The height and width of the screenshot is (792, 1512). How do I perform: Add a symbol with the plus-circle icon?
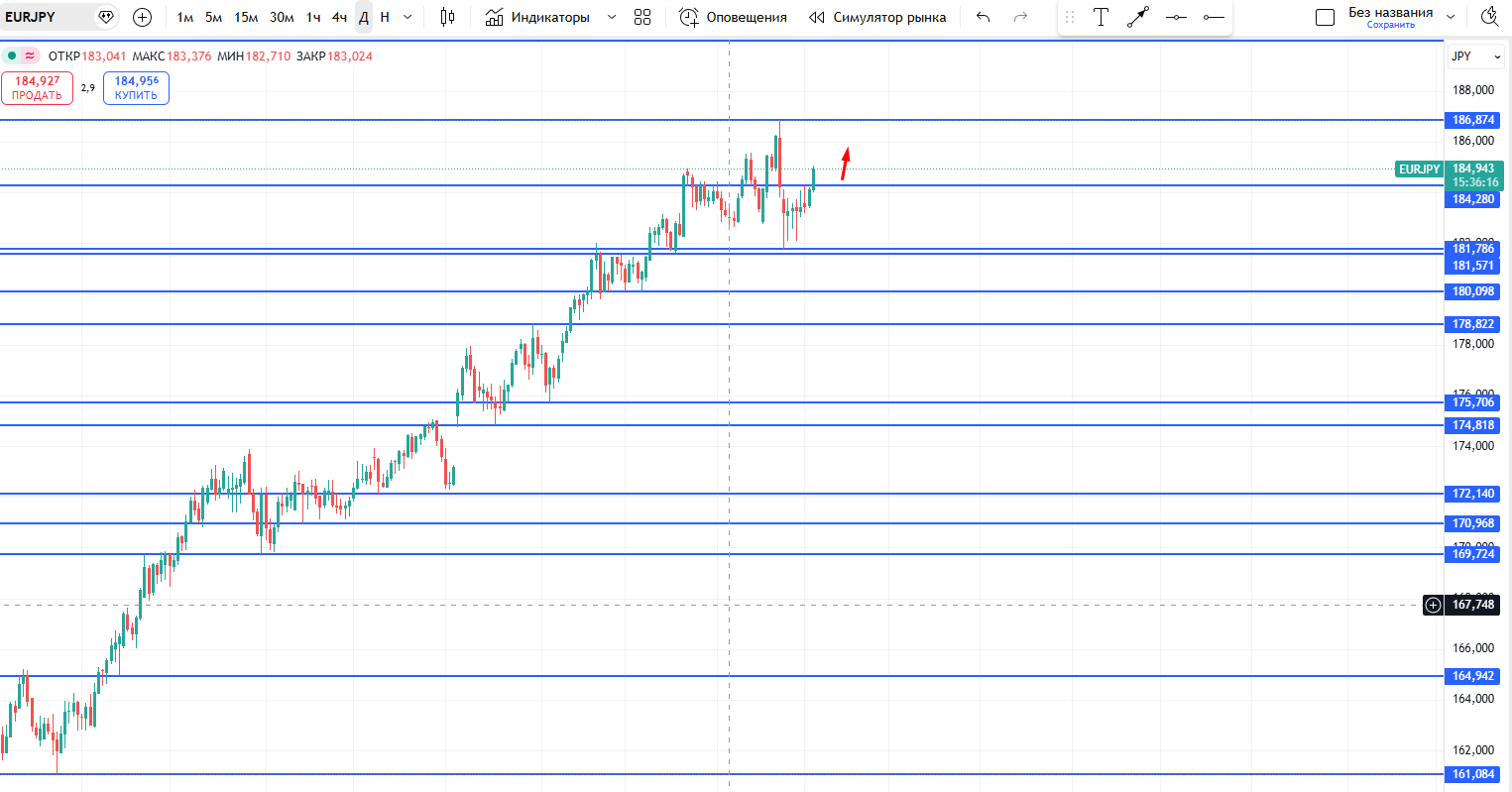click(x=143, y=17)
